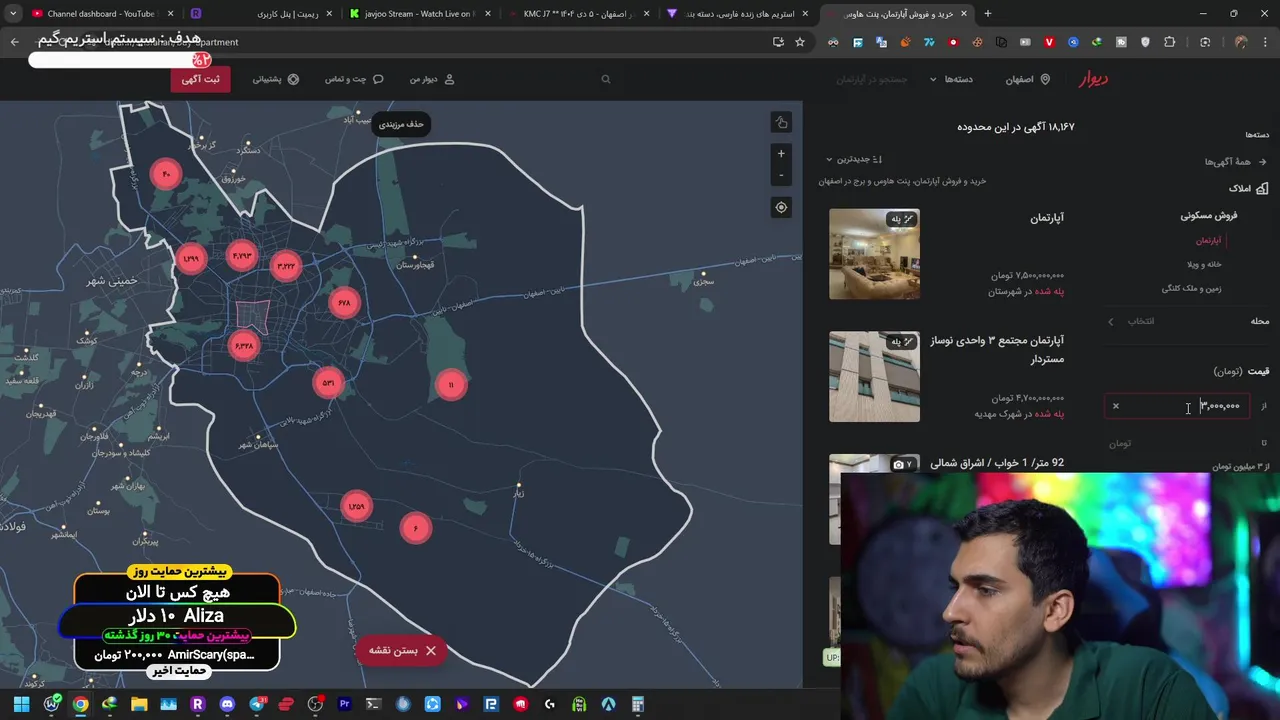This screenshot has width=1280, height=720.
Task: Open Chat and contact
Action: tap(354, 79)
